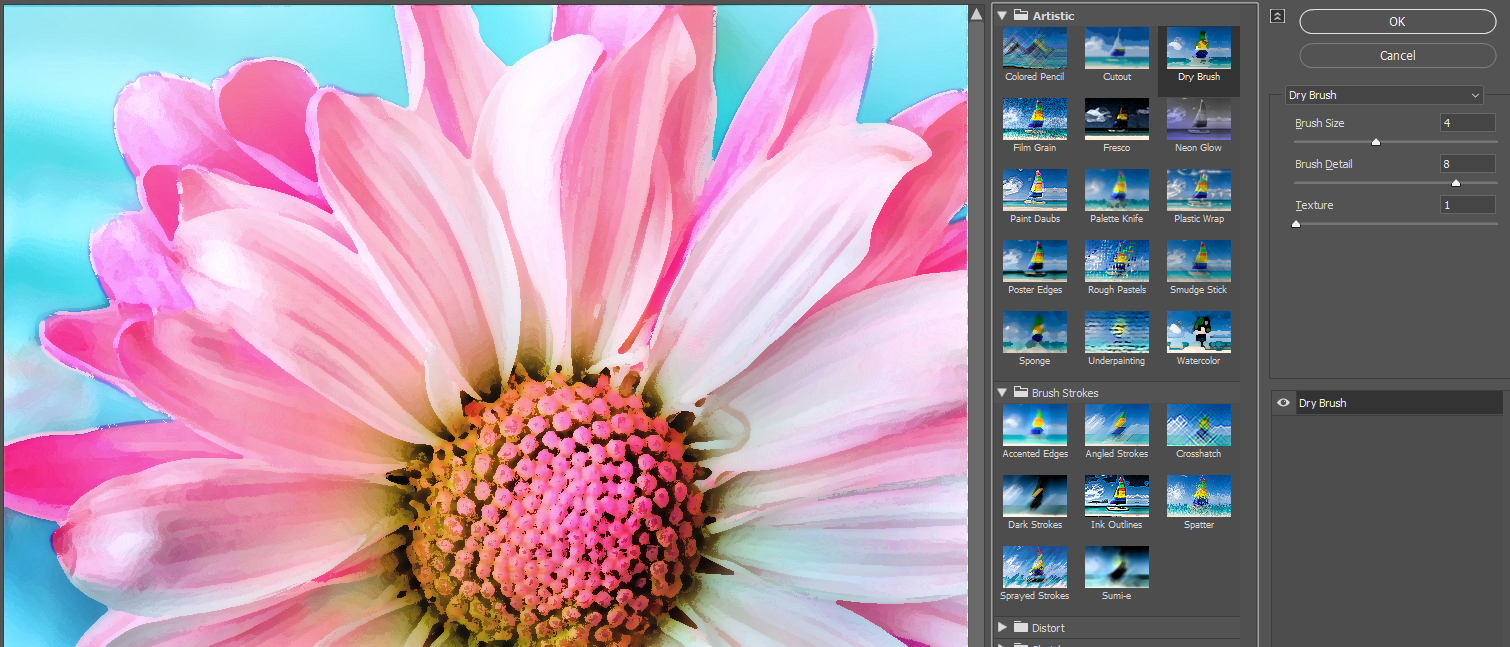Click the Cancel button
Viewport: 1510px width, 647px height.
click(1397, 56)
